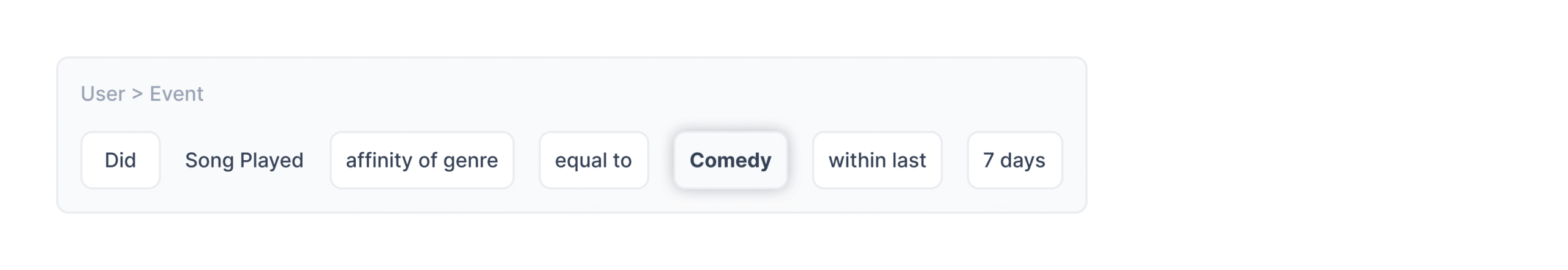Expand the comparison operator pill
The height and width of the screenshot is (270, 1568).
593,160
